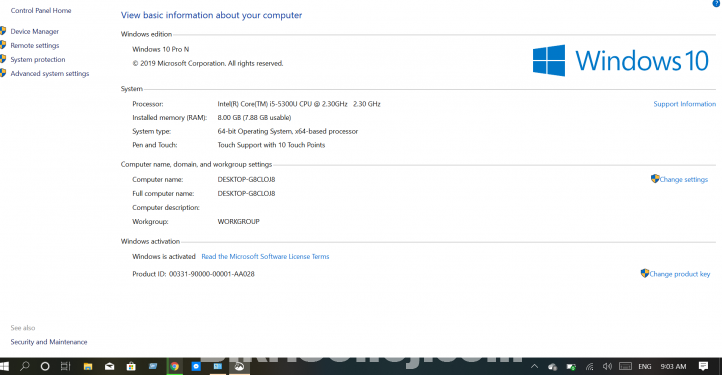Viewport: 722px width, 375px height.
Task: Open the Messenger-style blue chat icon on taskbar
Action: pos(196,367)
